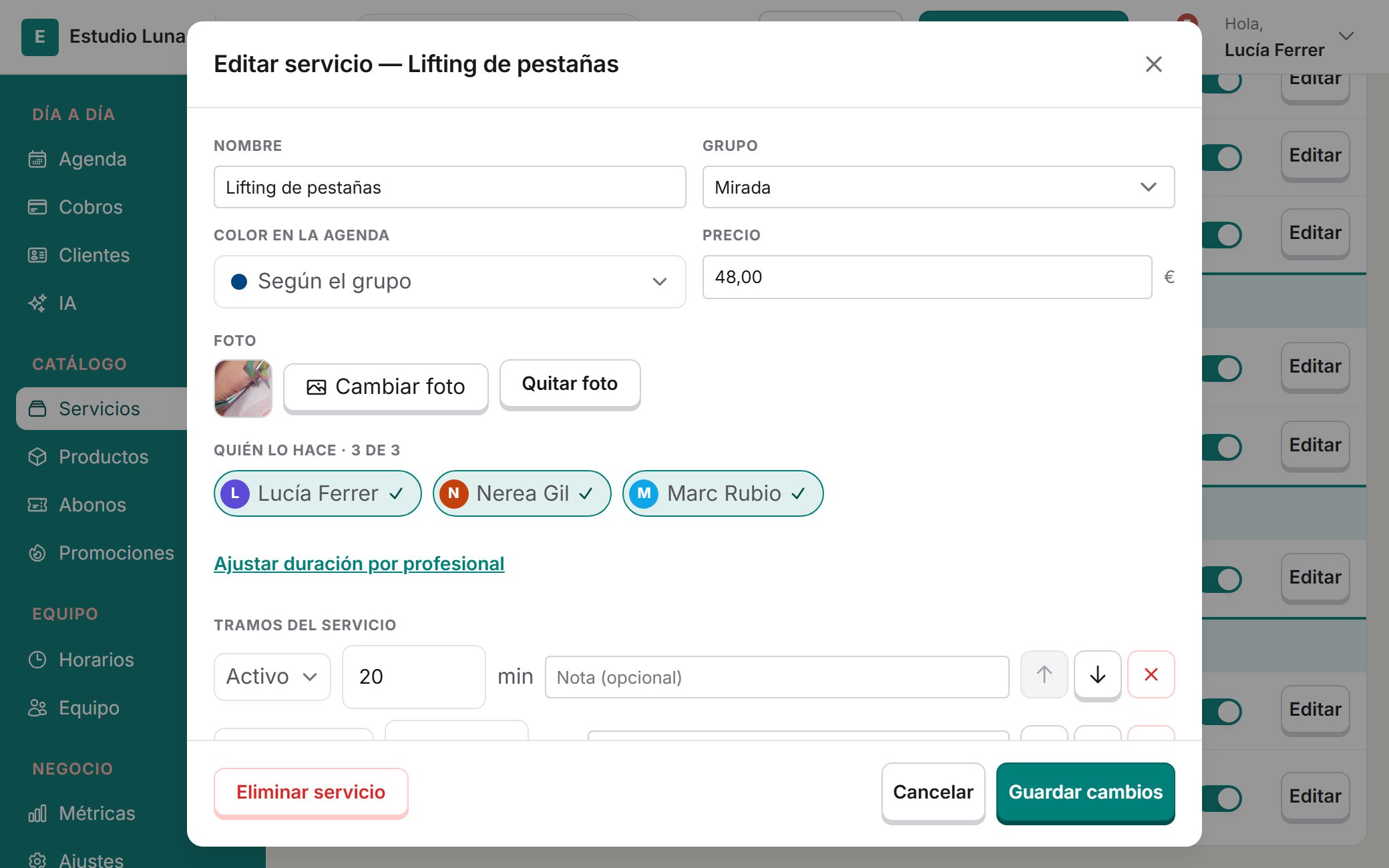Viewport: 1389px width, 868px height.
Task: Deselect Marc Rubio as professional
Action: tap(723, 493)
